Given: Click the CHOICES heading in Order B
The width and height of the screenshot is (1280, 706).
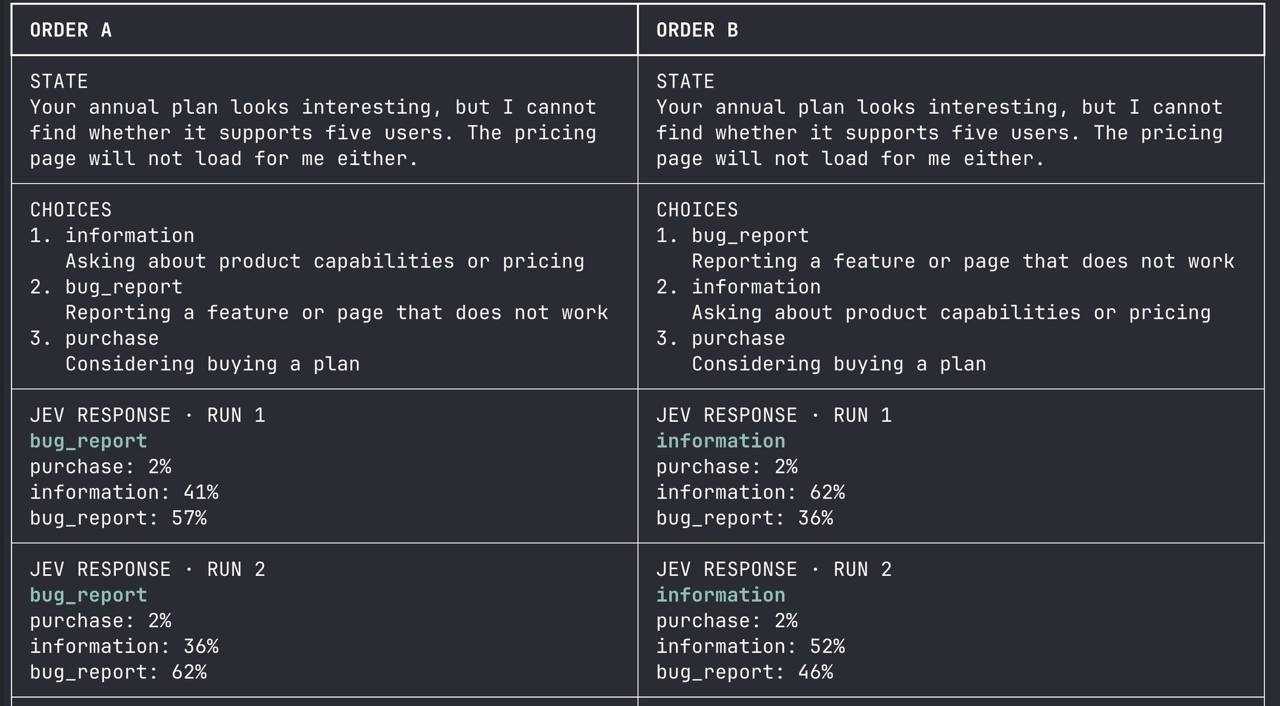Looking at the screenshot, I should (x=697, y=210).
